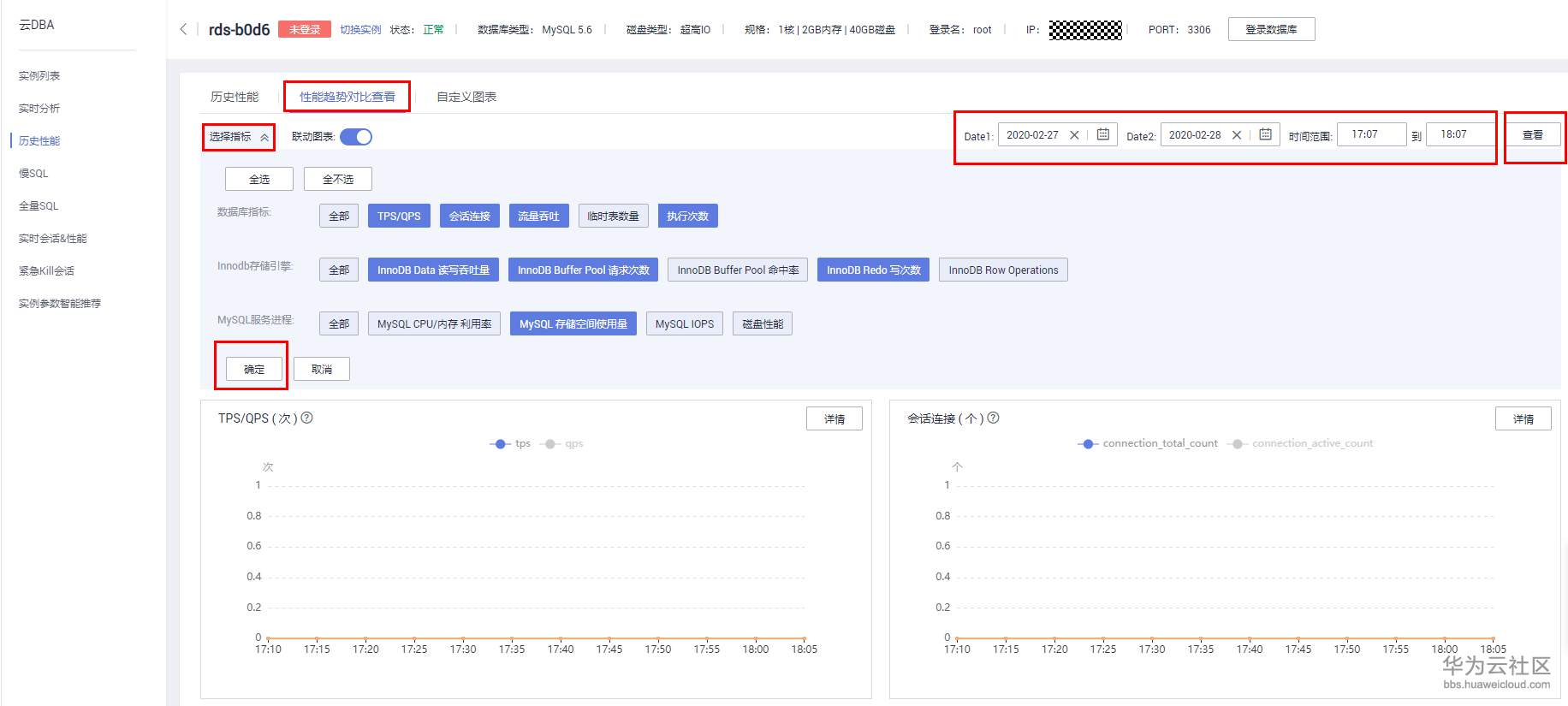Deselect the 会话连接 metric

tap(469, 216)
